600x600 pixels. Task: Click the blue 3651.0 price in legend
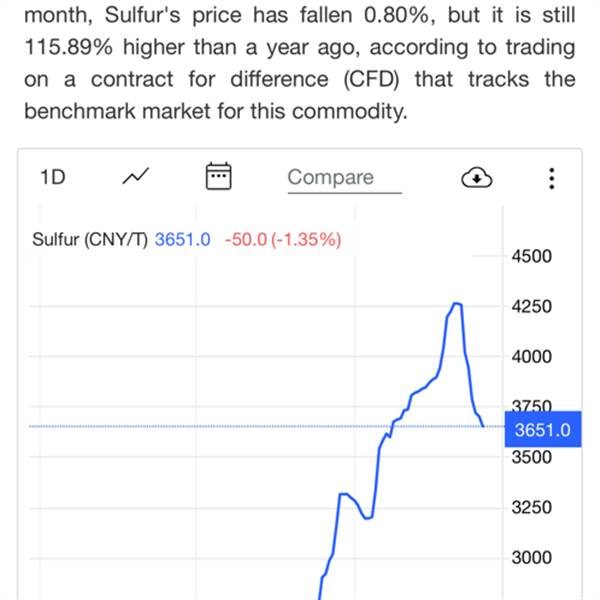pyautogui.click(x=183, y=239)
